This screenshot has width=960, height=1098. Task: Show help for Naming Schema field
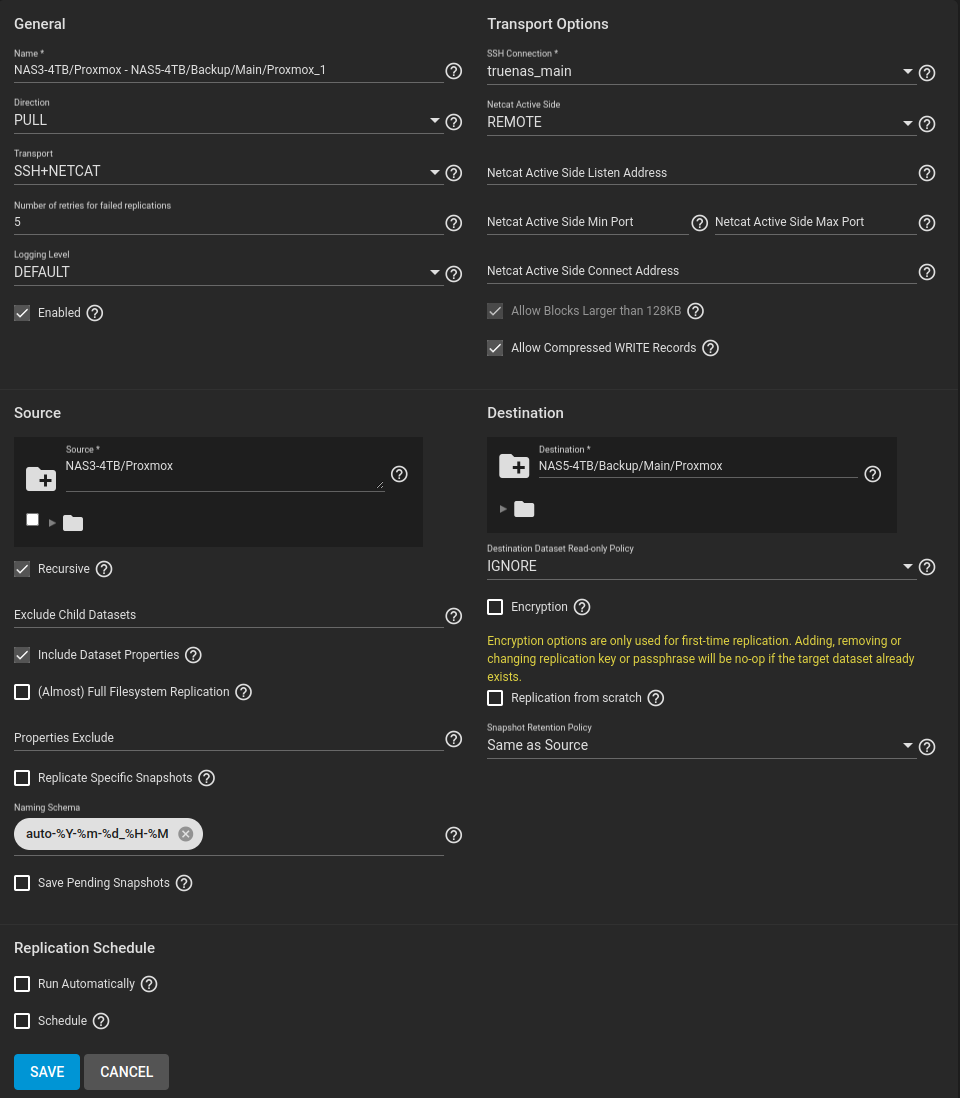pyautogui.click(x=454, y=835)
